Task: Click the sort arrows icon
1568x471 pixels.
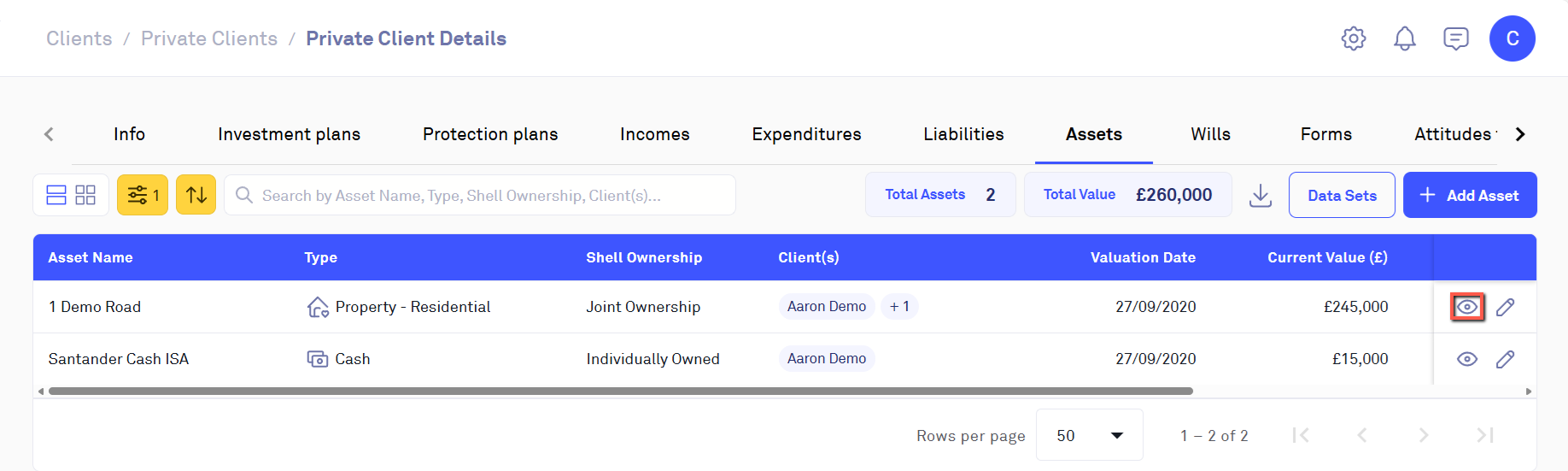Action: [196, 196]
